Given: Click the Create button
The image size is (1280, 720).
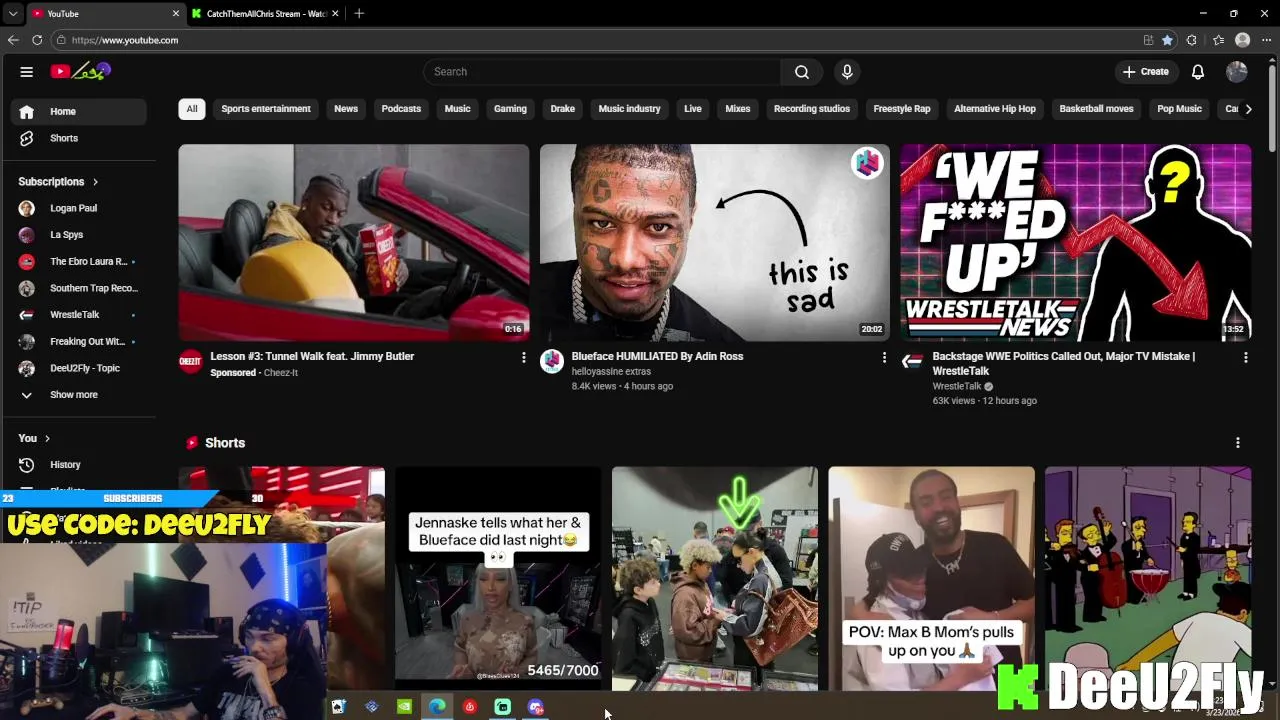Looking at the screenshot, I should 1145,72.
